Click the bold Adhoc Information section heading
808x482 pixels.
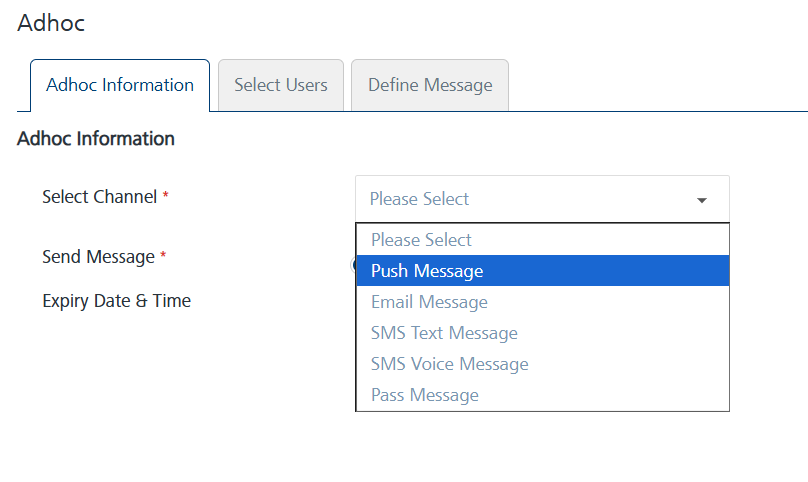pyautogui.click(x=96, y=139)
